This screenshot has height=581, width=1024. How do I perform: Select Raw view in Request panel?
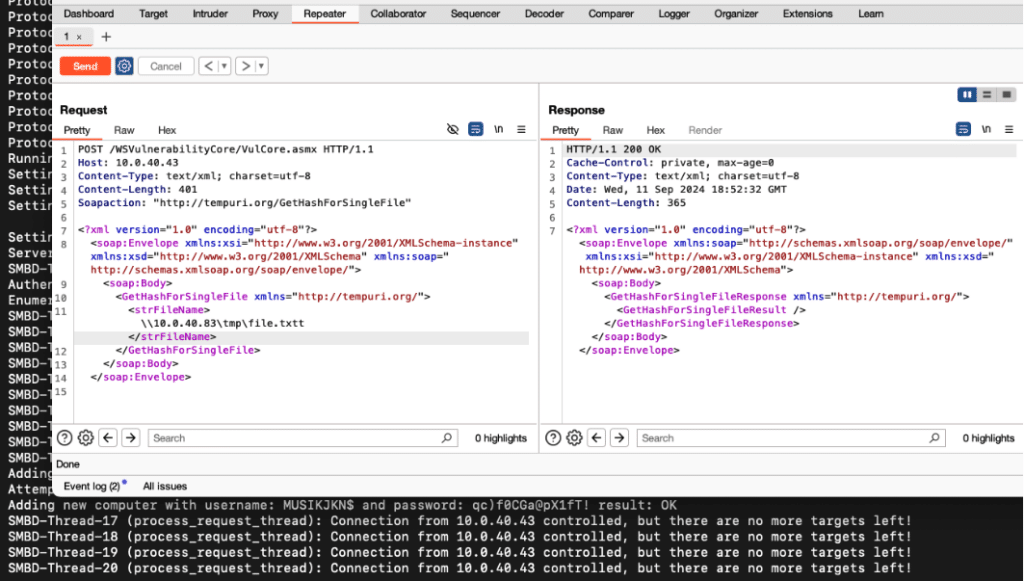[124, 130]
